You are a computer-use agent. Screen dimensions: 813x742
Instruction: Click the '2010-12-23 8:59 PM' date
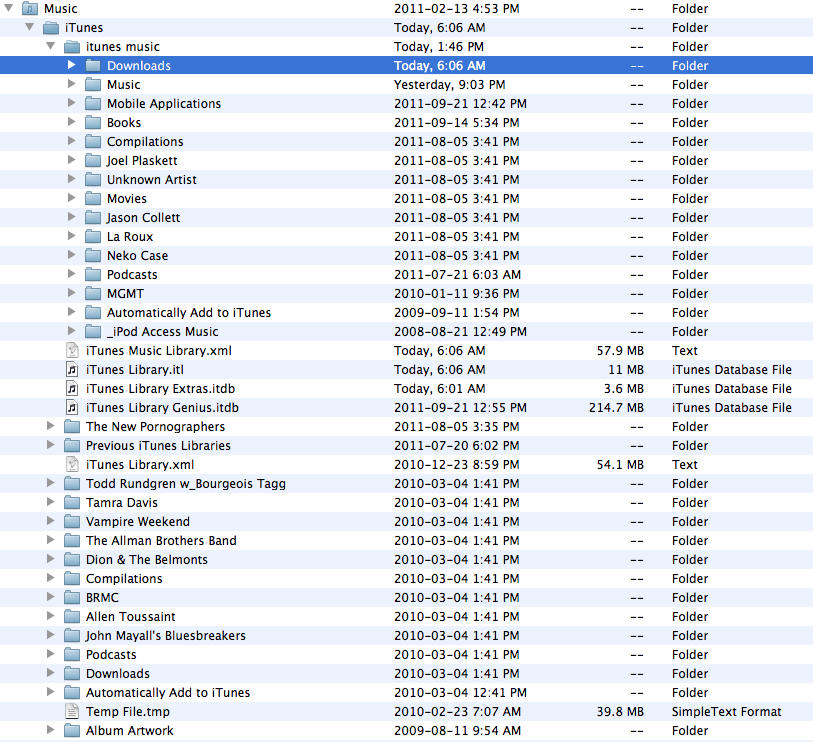coord(457,465)
